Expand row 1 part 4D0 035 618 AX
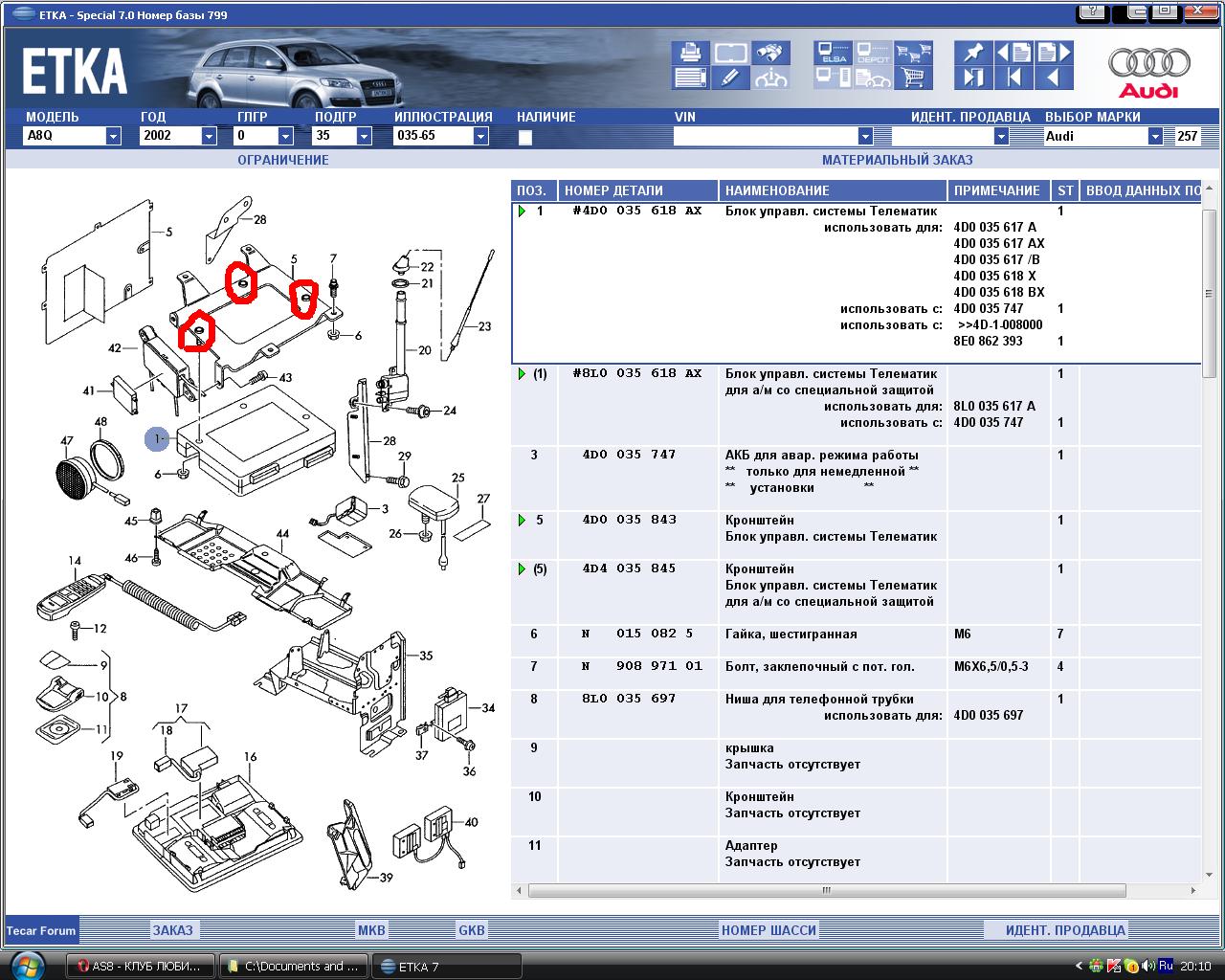 coord(522,211)
